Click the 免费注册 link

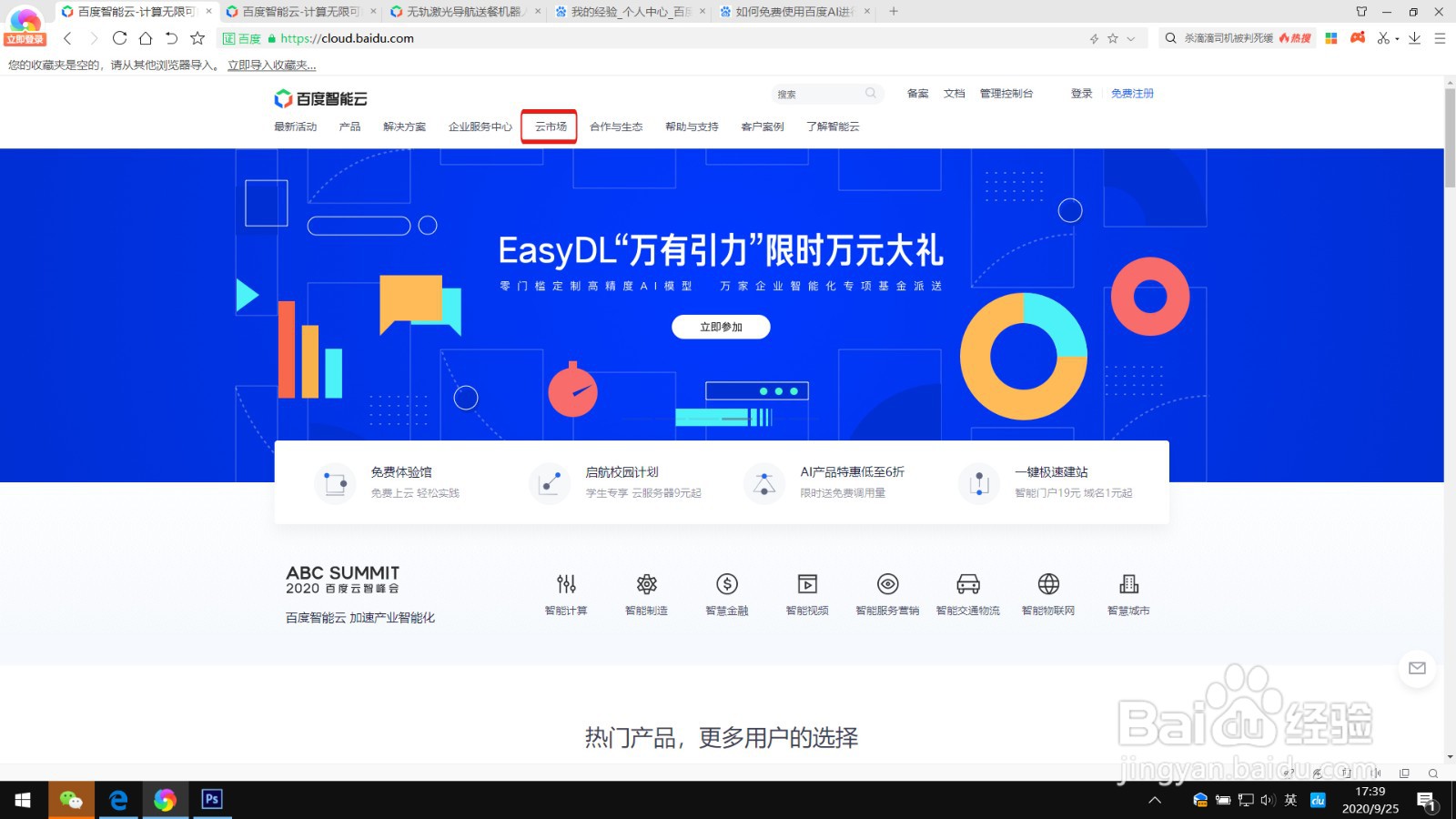[1132, 94]
